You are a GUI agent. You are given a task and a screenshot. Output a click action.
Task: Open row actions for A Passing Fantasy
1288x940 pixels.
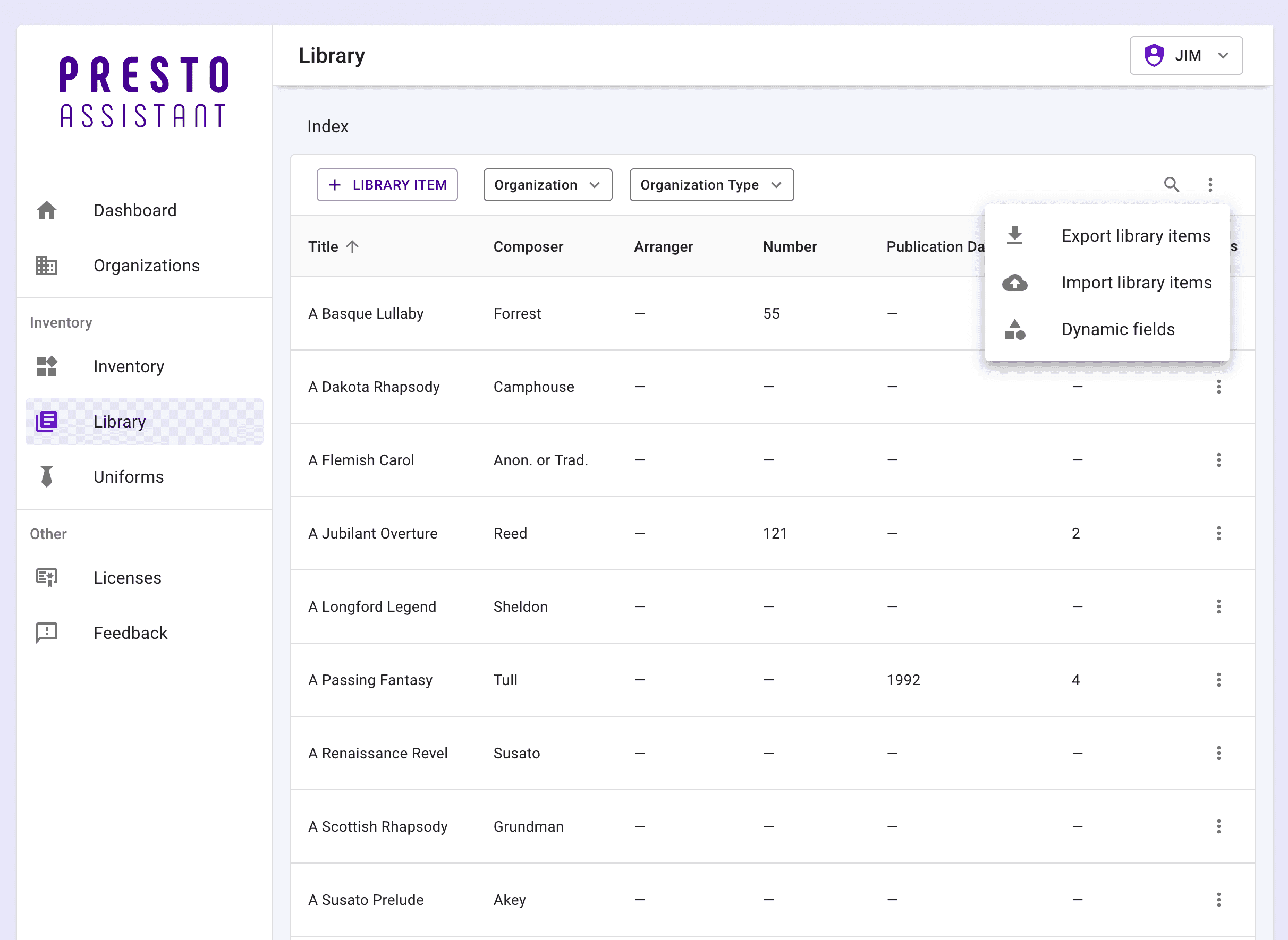click(x=1218, y=679)
